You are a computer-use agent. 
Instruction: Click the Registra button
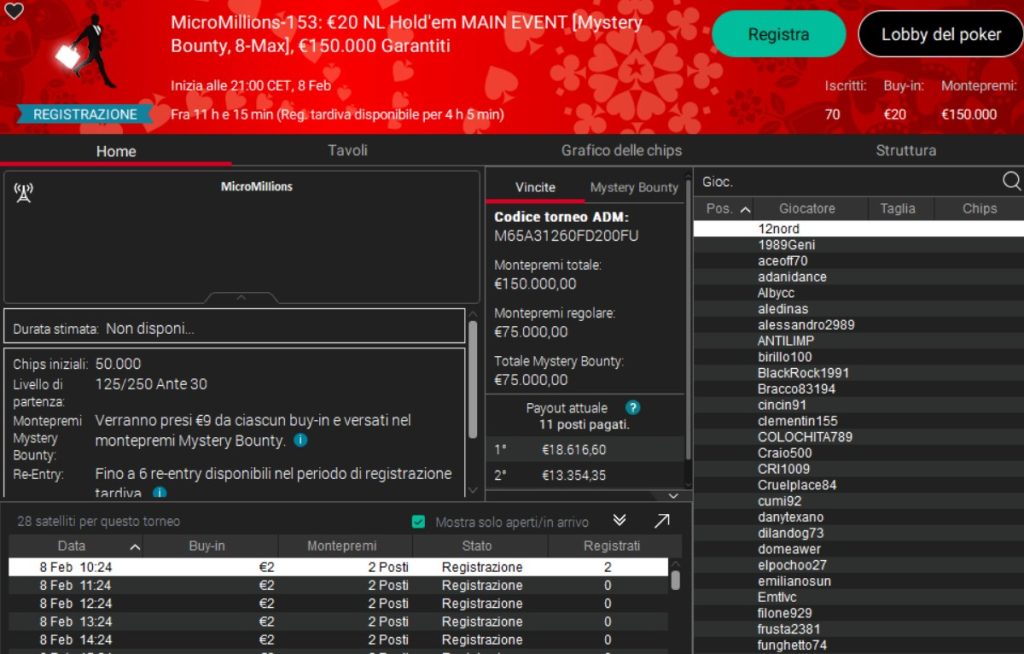[778, 34]
